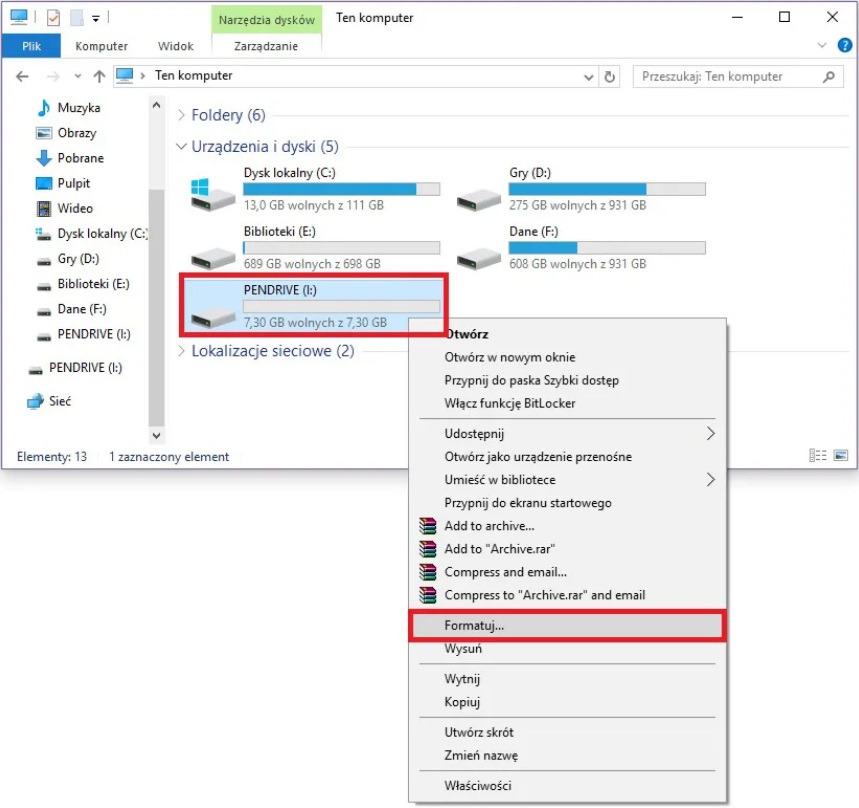Click the navigation pane scroll down arrow

coord(156,436)
